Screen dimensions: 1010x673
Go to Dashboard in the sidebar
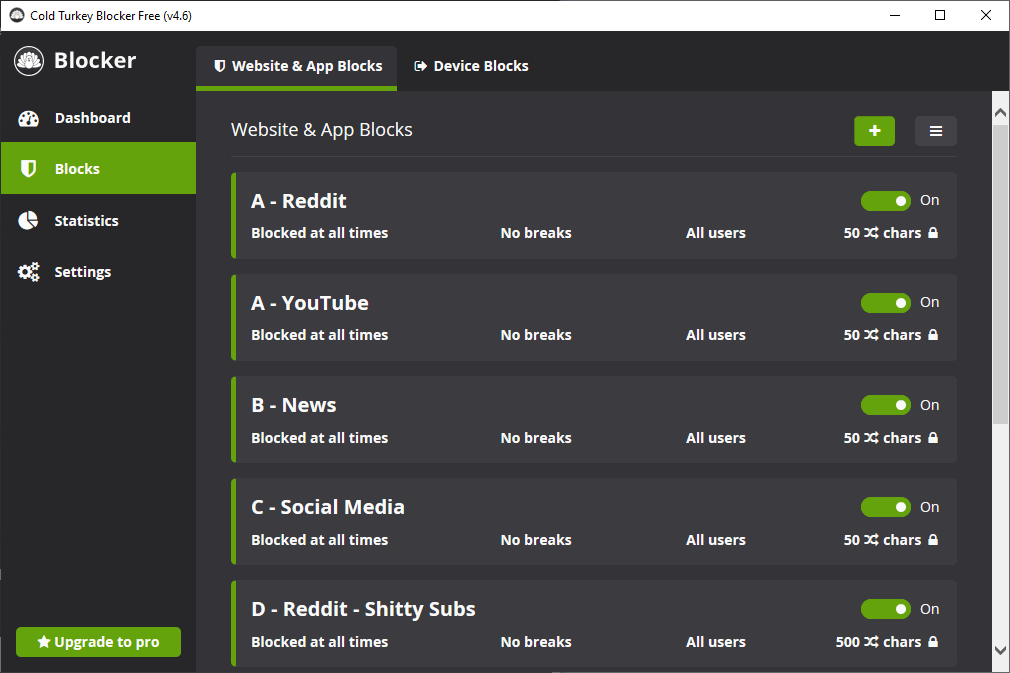click(99, 118)
